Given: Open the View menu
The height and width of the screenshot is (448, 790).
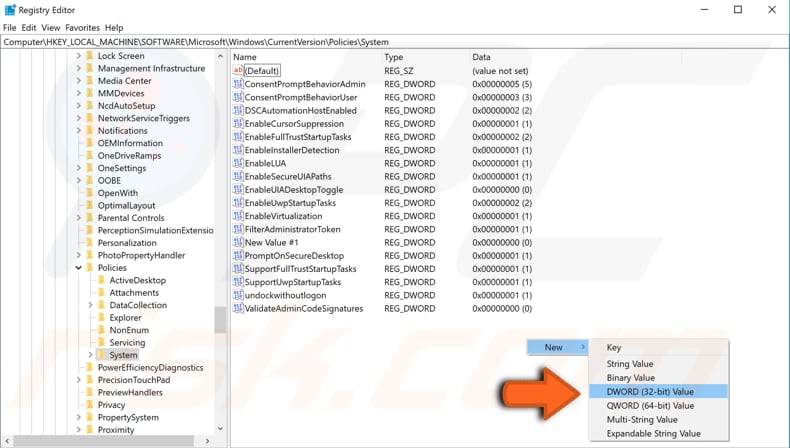Looking at the screenshot, I should point(51,28).
